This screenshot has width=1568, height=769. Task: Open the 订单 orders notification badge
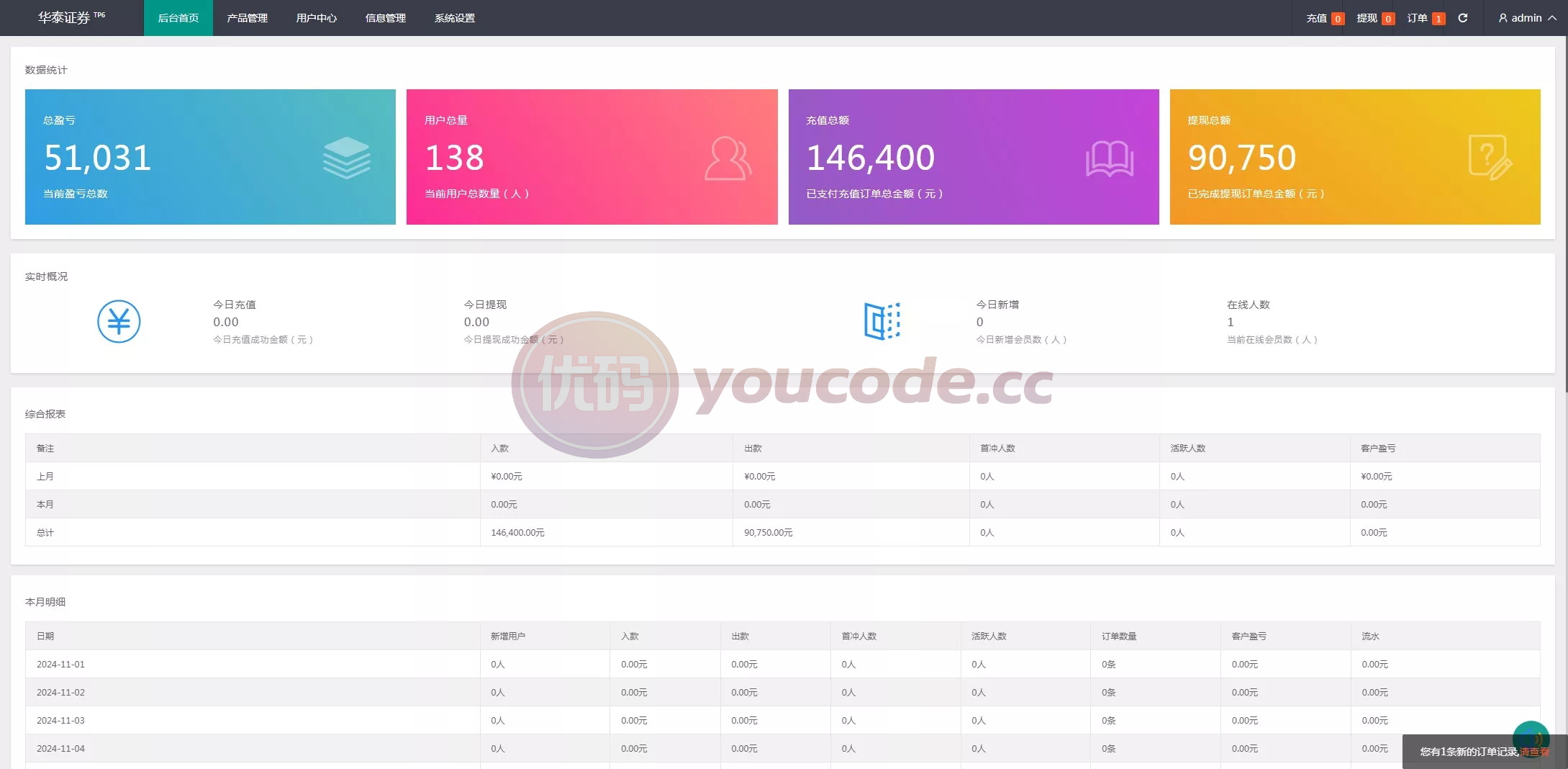1438,19
